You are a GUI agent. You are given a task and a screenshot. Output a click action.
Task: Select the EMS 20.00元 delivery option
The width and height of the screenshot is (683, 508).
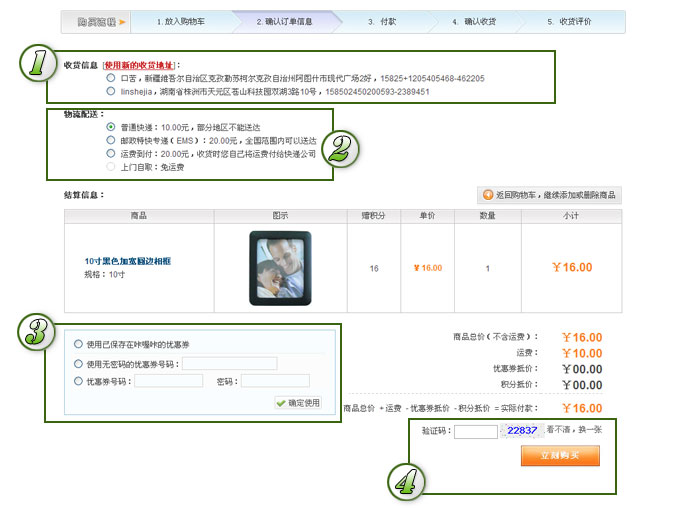[111, 140]
